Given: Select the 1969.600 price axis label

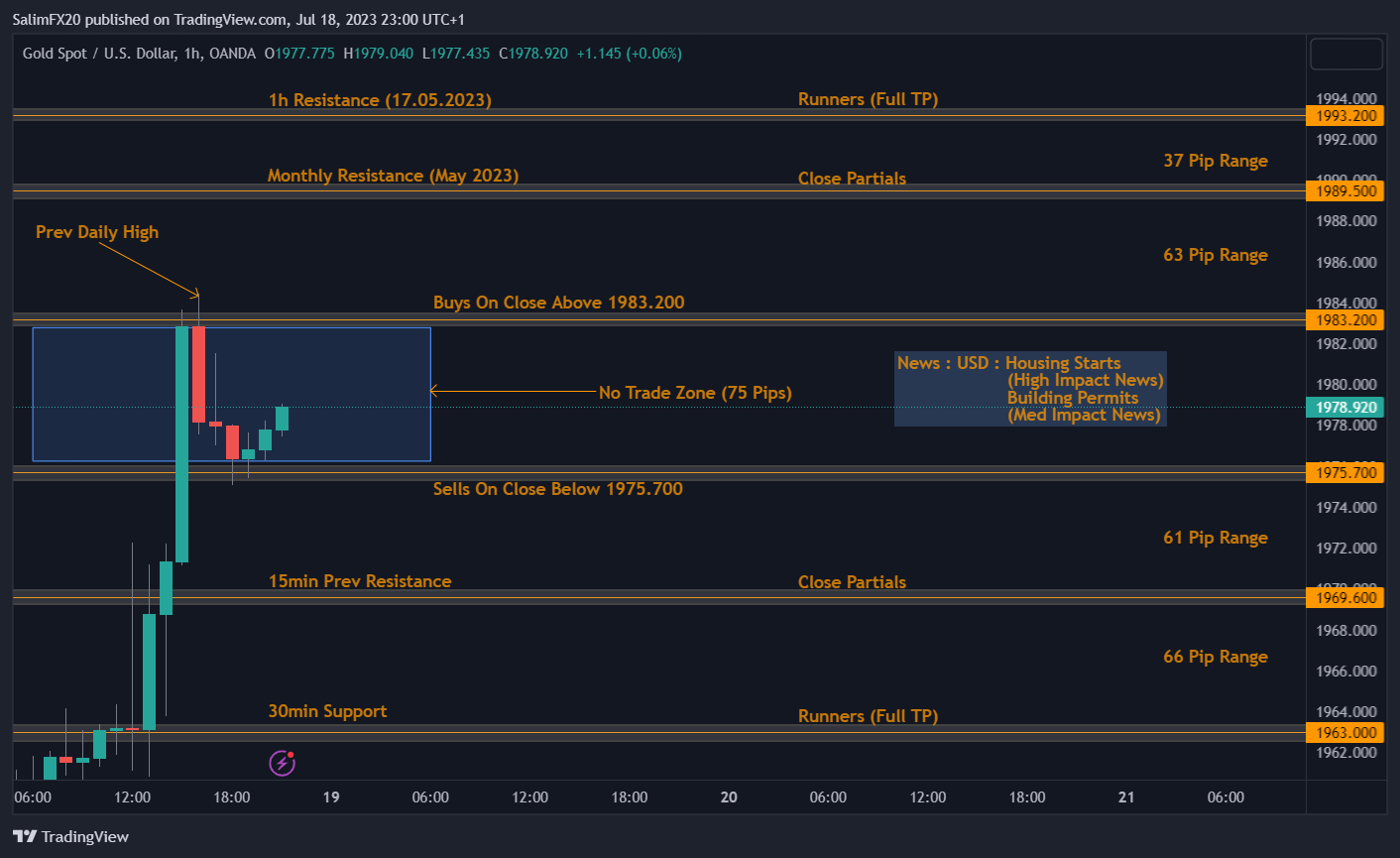Looking at the screenshot, I should 1345,598.
